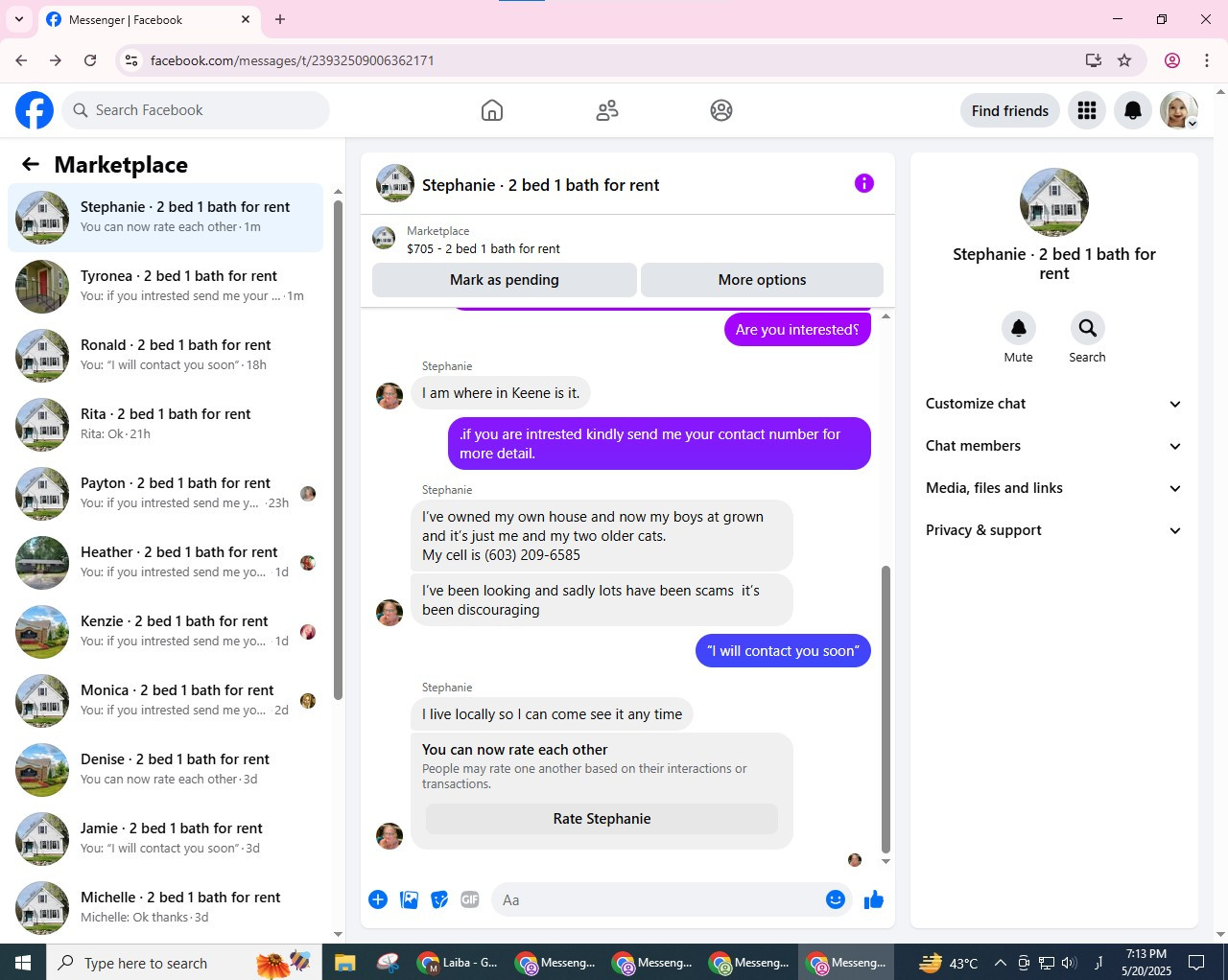This screenshot has height=980, width=1228.
Task: Open Stephanie's house profile picture in right panel
Action: tap(1054, 202)
